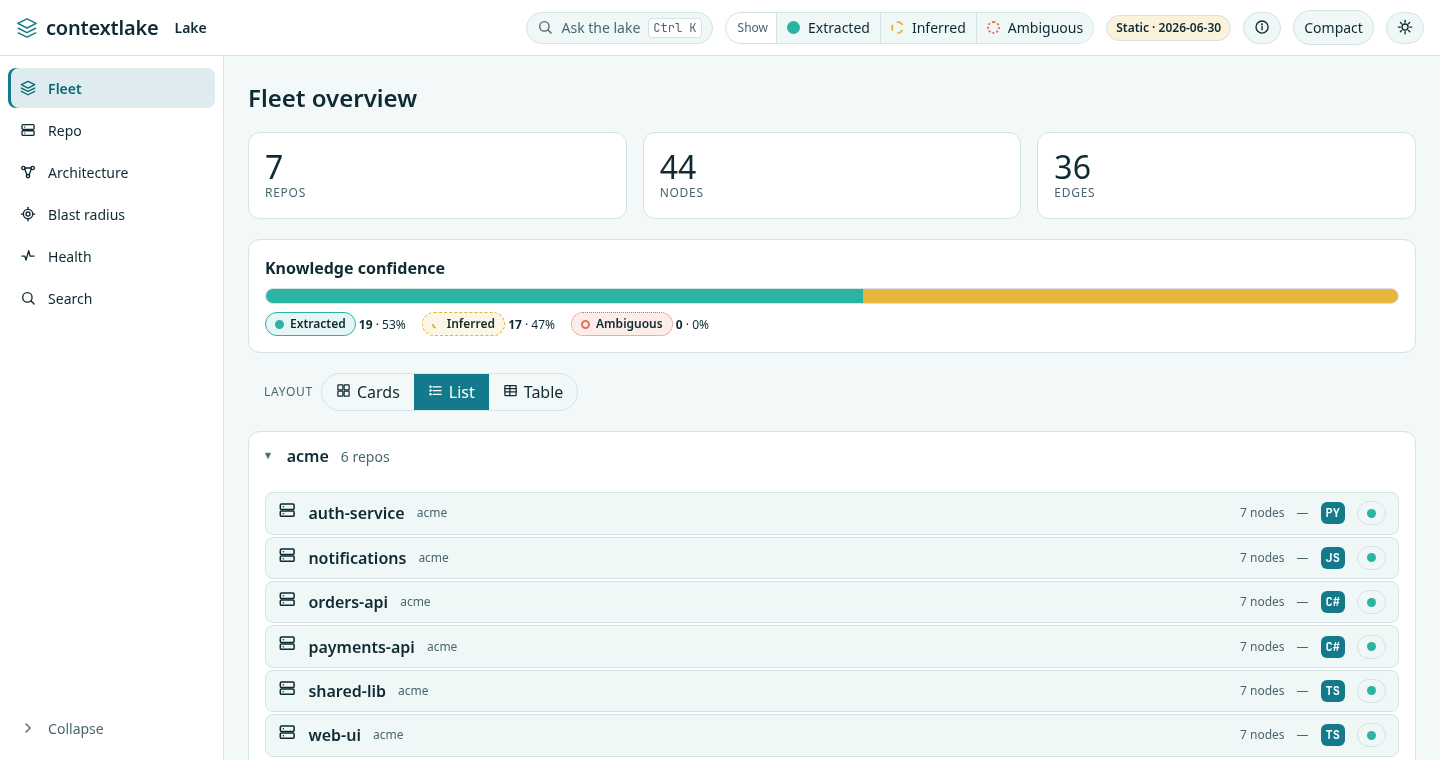
Task: Click the contextlake logo icon
Action: pos(27,28)
